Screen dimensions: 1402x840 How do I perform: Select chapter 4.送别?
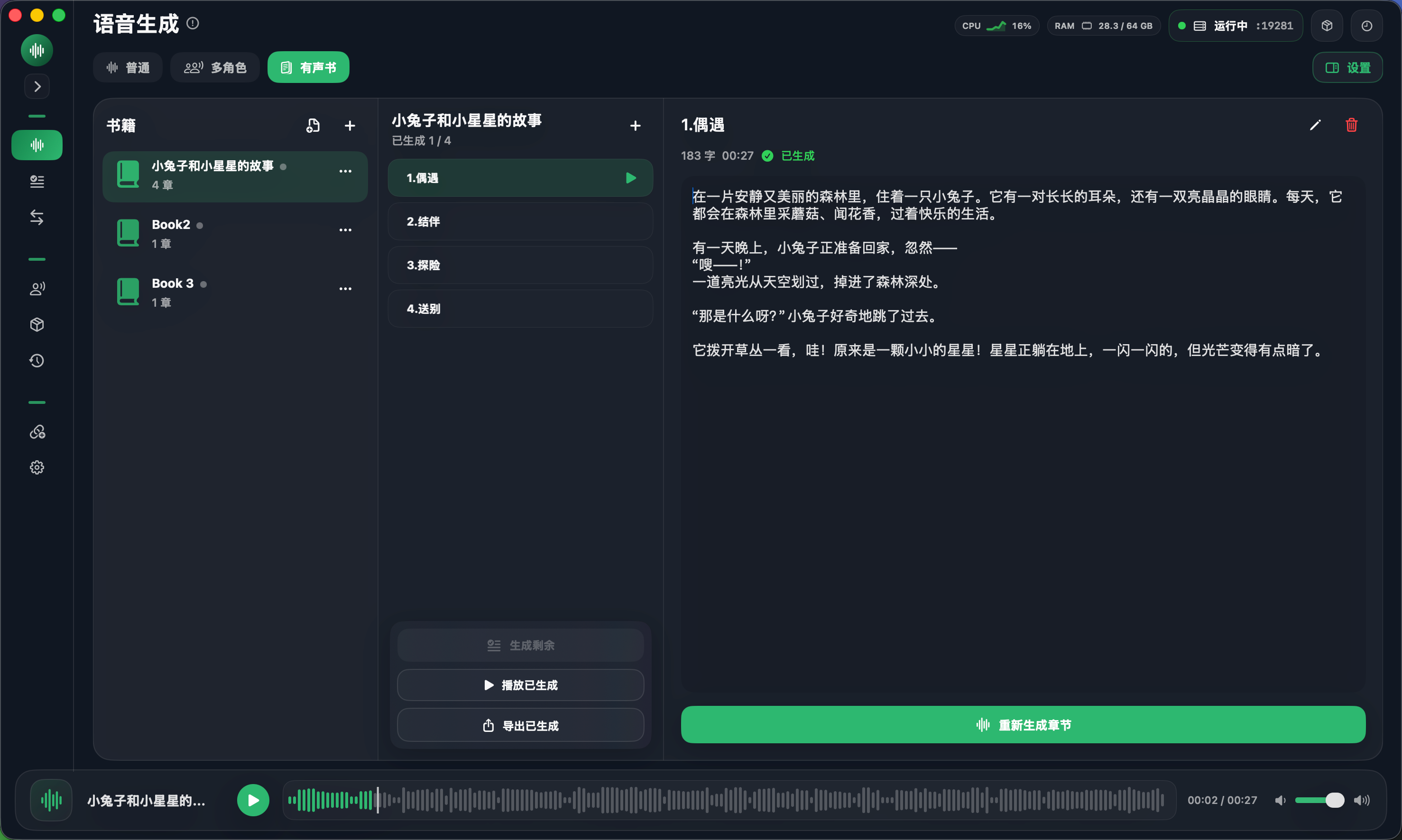coord(520,309)
